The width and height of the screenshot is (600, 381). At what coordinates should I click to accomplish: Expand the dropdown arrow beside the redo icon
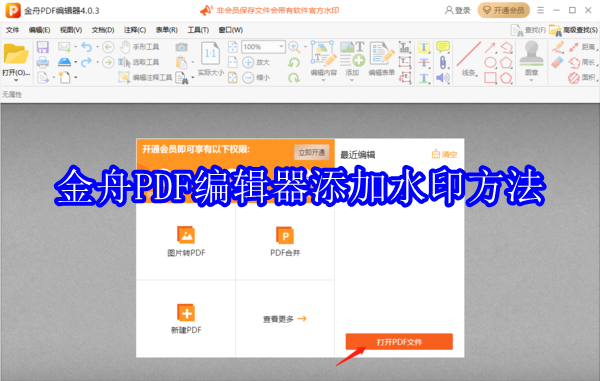click(97, 62)
